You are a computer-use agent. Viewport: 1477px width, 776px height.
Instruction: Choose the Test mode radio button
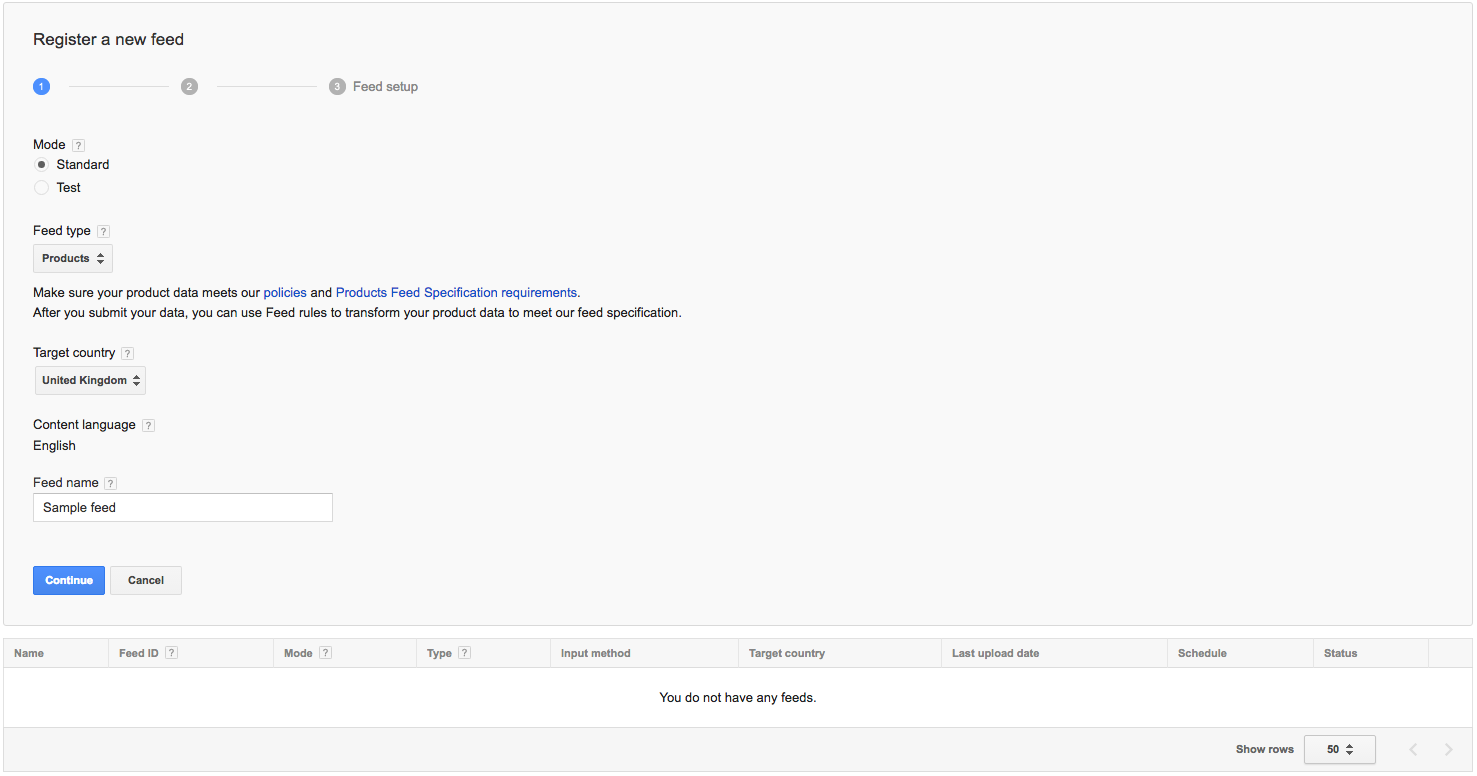coord(42,188)
